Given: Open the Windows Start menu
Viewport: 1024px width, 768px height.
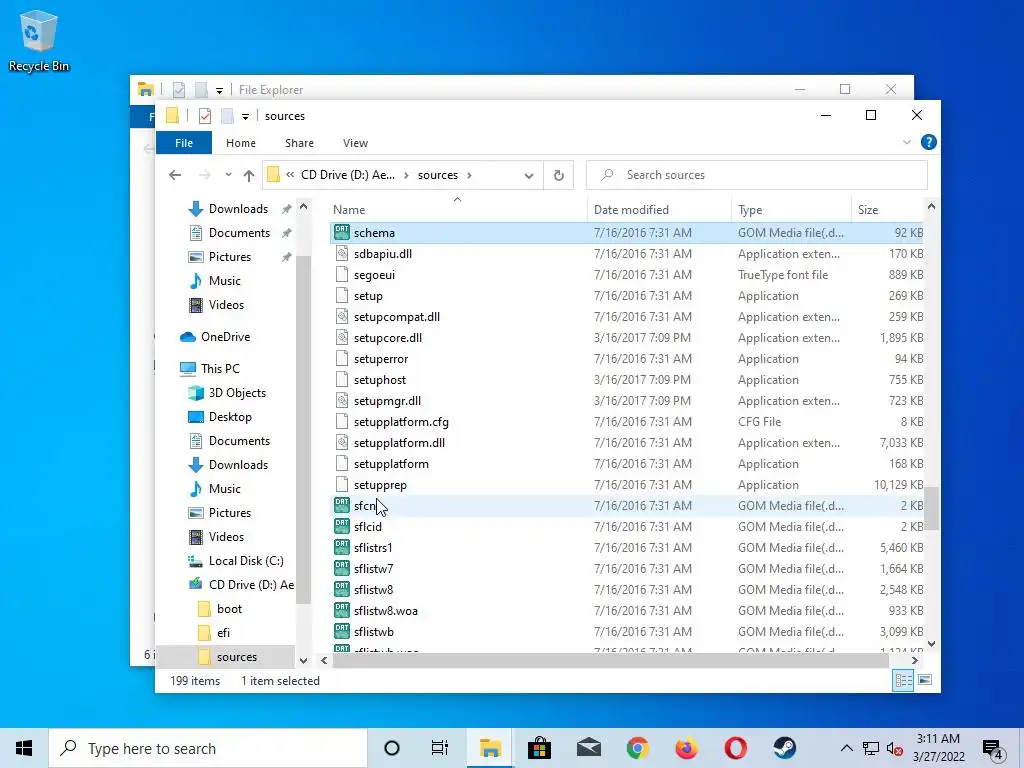Looking at the screenshot, I should 24,748.
